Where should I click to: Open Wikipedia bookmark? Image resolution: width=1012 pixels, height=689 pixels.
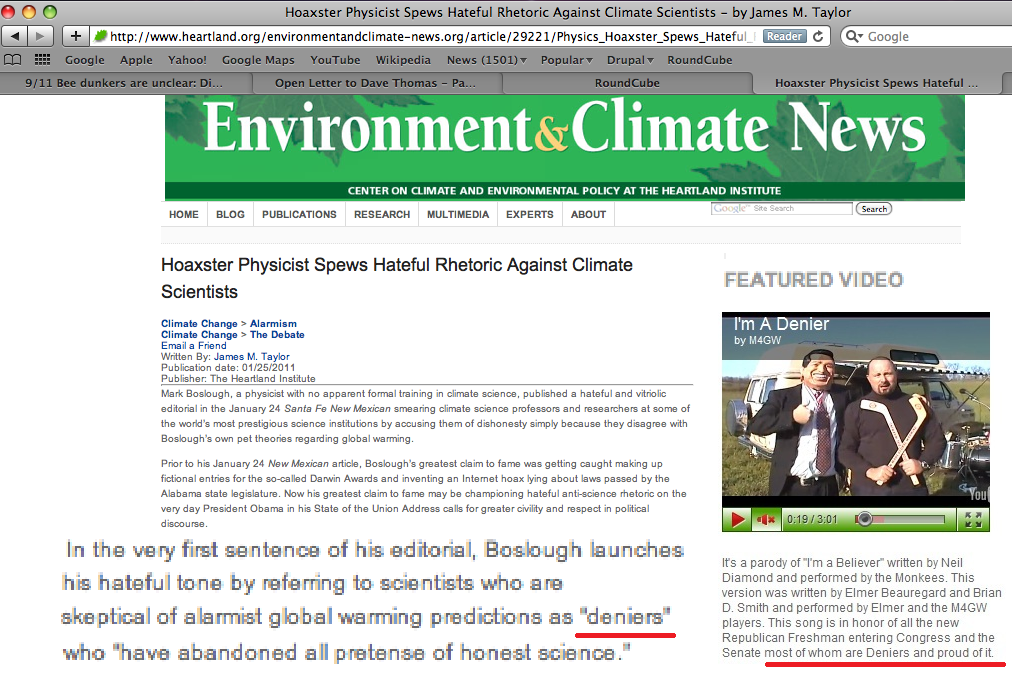pyautogui.click(x=403, y=60)
